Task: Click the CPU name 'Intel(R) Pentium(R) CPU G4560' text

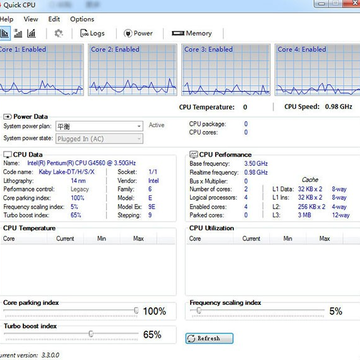Action: tap(81, 163)
